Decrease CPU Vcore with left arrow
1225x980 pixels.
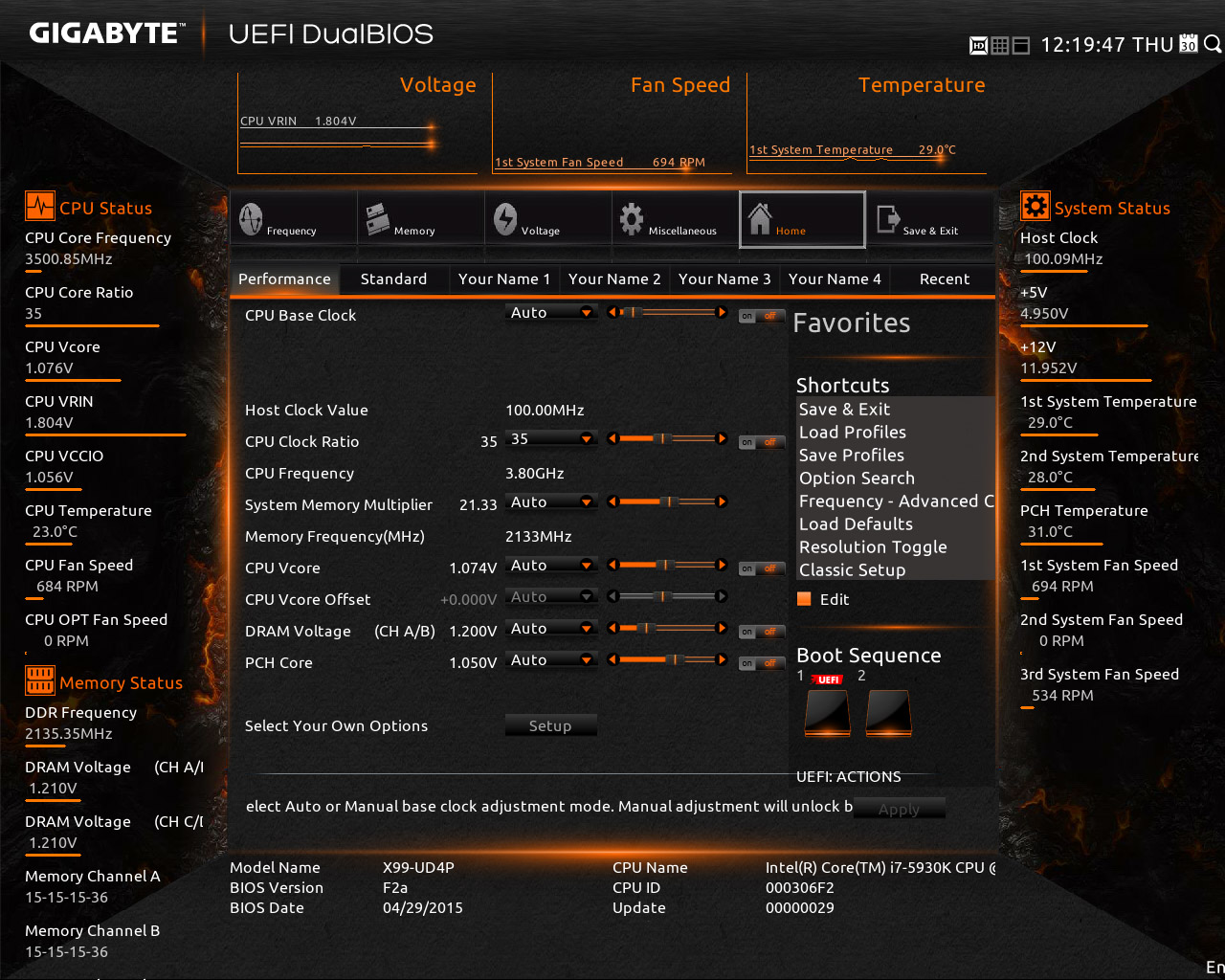point(612,565)
